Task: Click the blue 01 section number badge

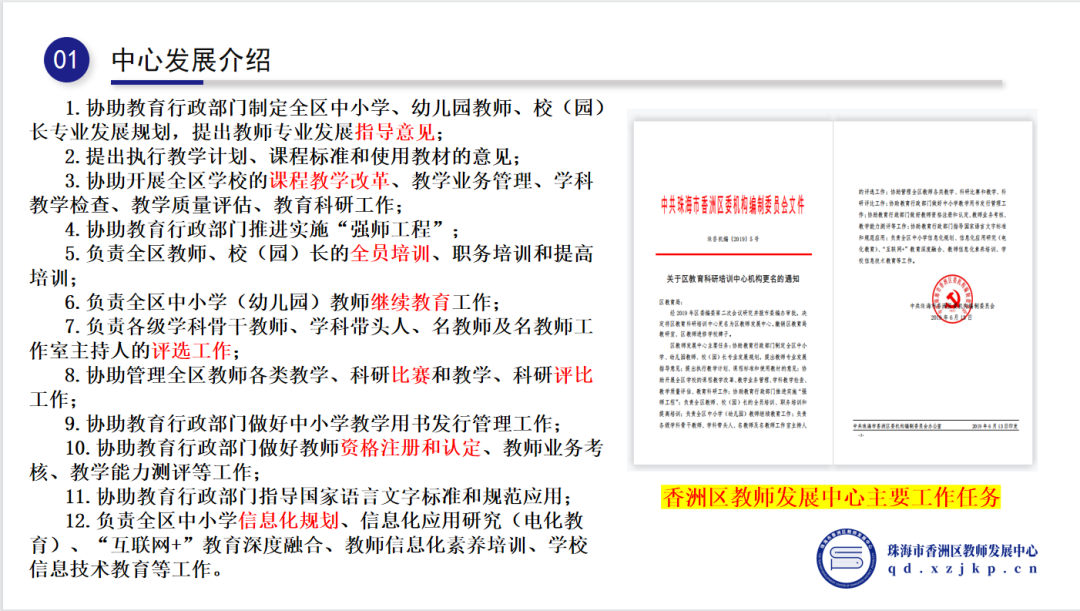Action: coord(66,60)
